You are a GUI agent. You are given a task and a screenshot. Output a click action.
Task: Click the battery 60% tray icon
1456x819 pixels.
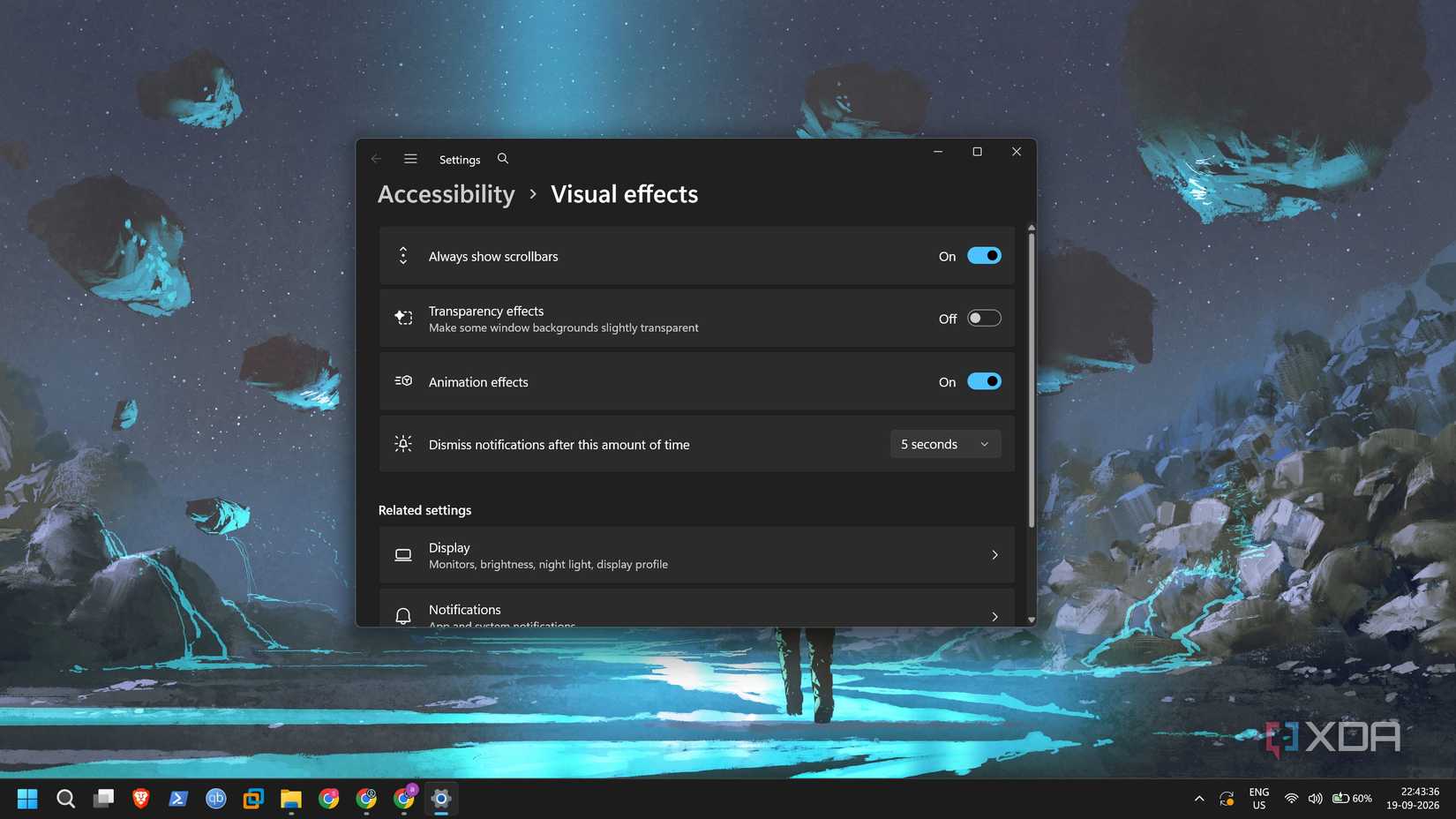click(1352, 799)
